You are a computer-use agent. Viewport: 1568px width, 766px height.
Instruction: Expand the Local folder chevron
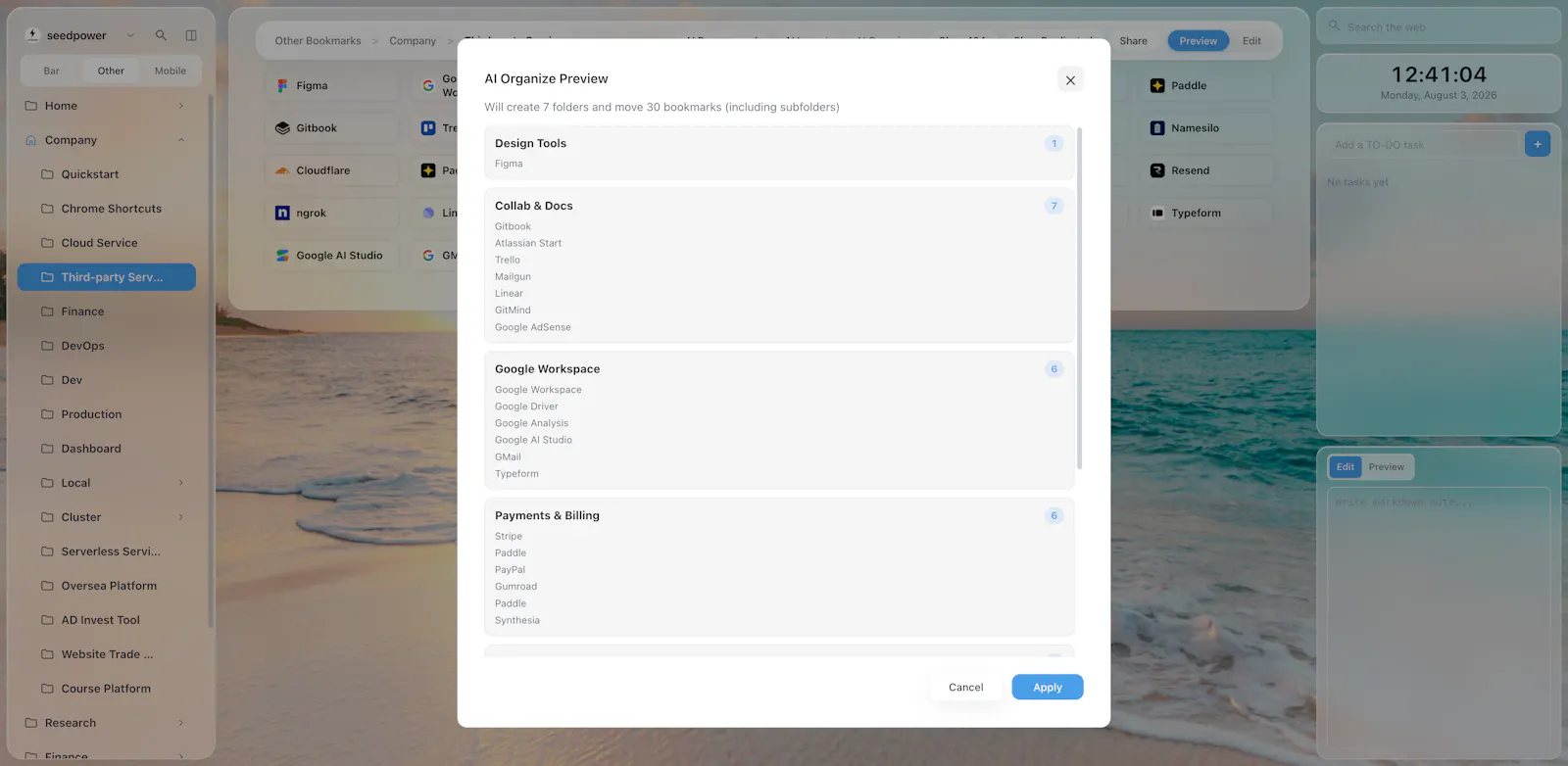181,483
